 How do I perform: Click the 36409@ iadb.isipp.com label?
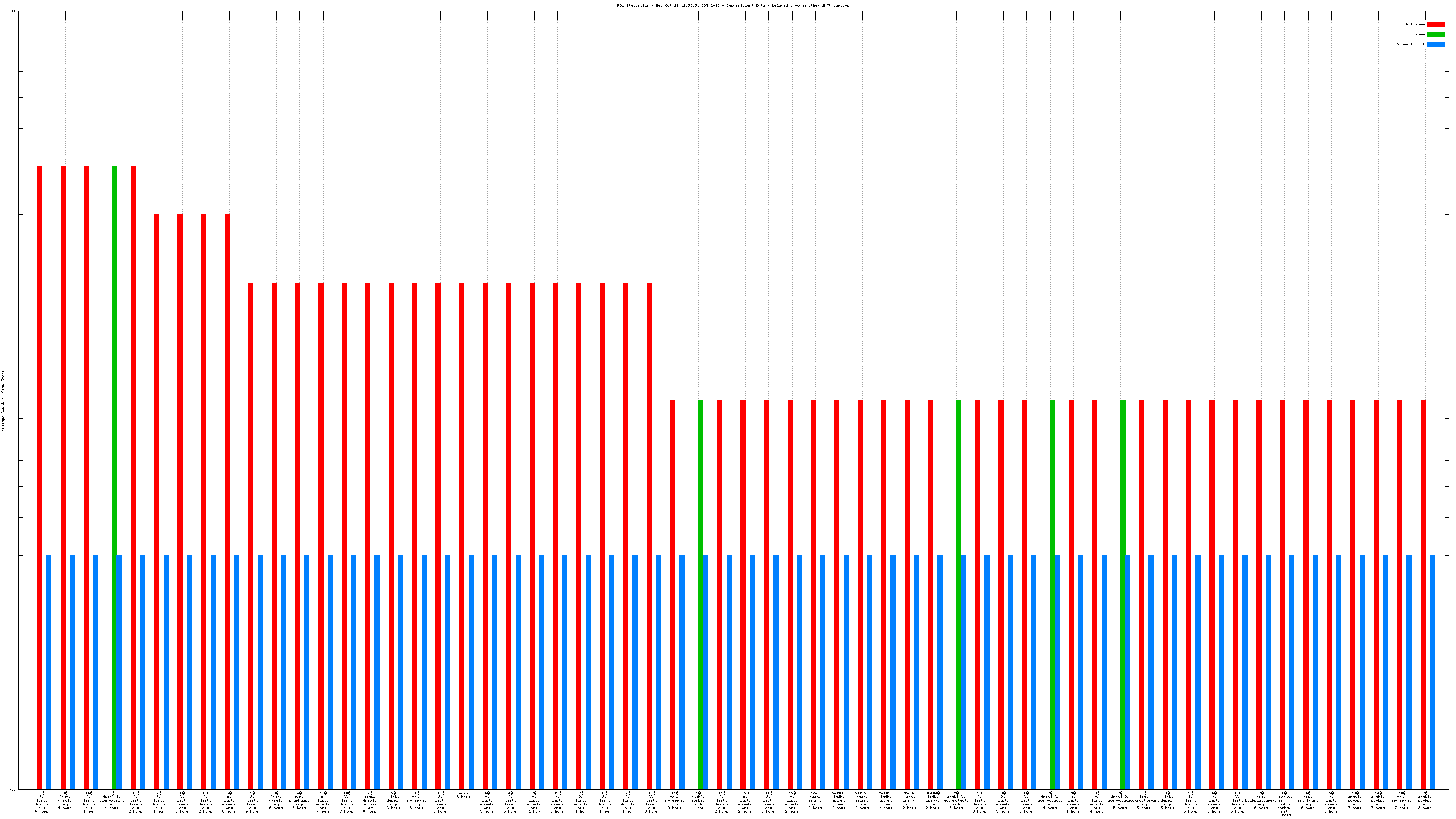pos(933,800)
